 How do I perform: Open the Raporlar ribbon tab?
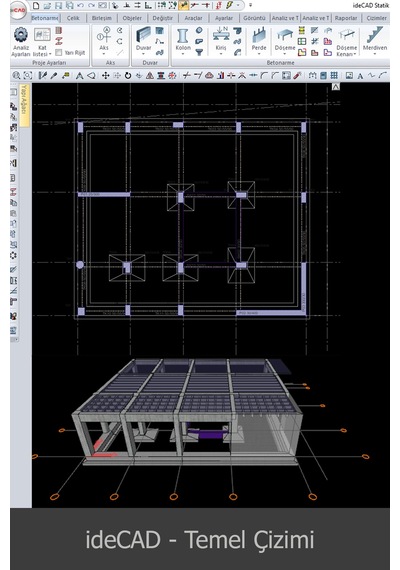(x=346, y=18)
